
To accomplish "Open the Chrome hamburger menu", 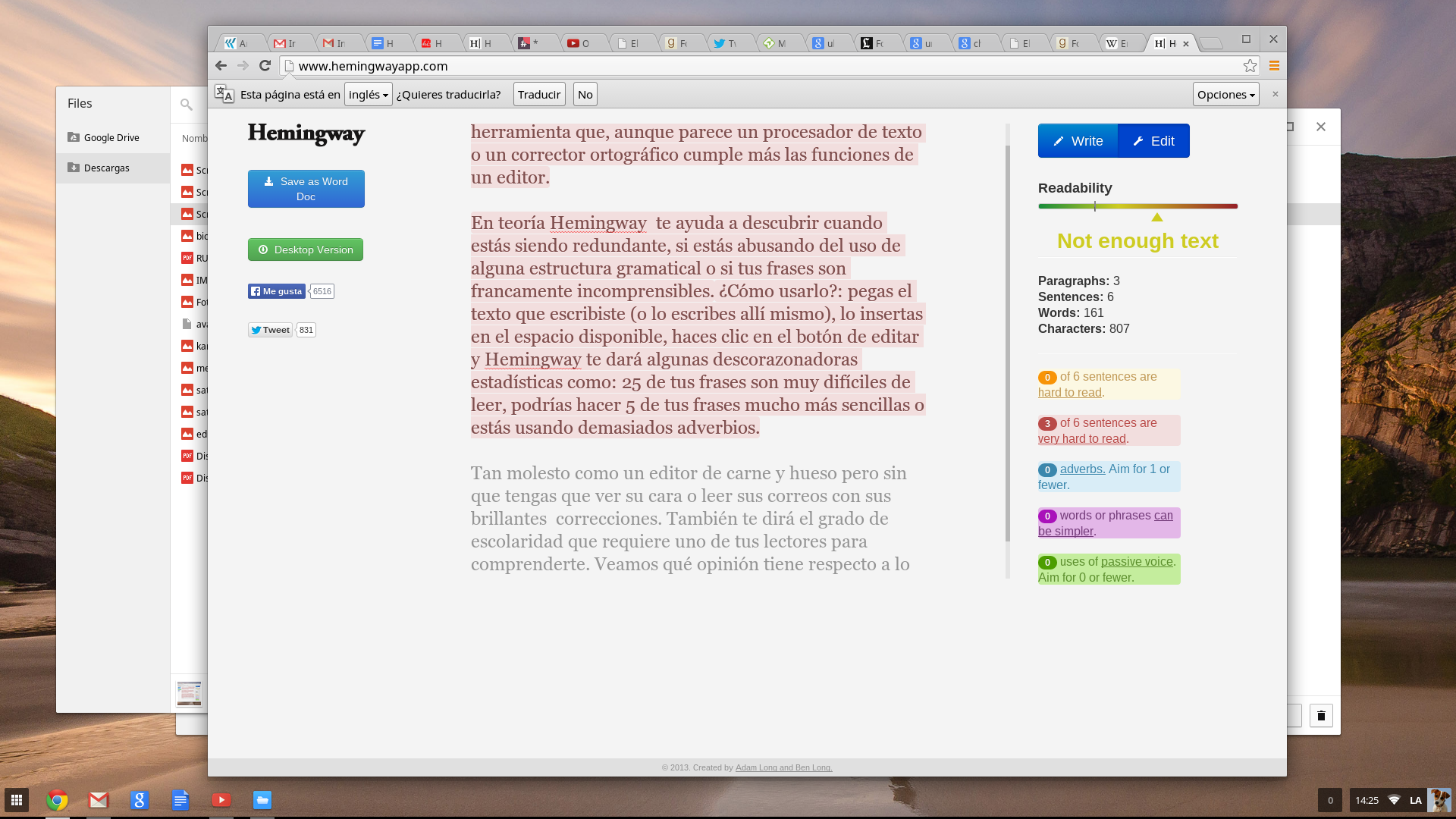I will [1274, 66].
